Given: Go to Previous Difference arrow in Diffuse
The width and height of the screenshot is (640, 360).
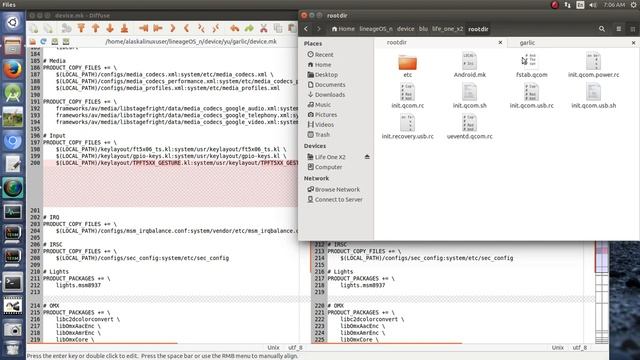Looking at the screenshot, I should tap(96, 28).
